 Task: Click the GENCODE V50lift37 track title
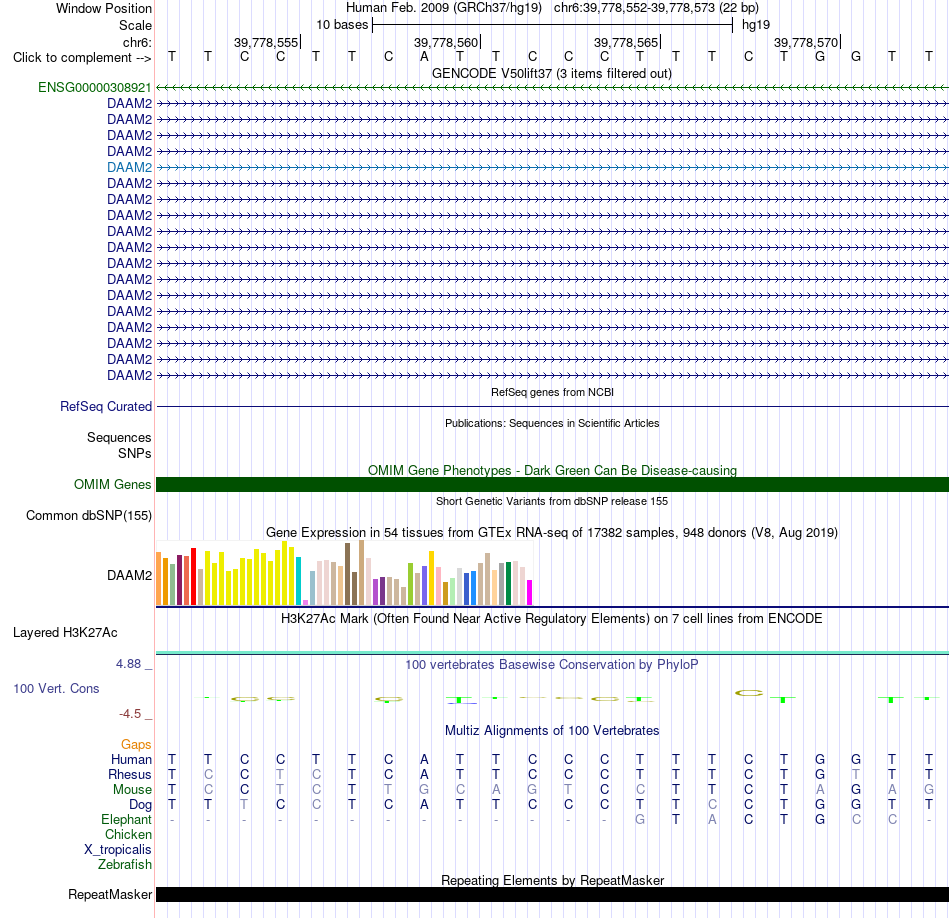coord(552,73)
